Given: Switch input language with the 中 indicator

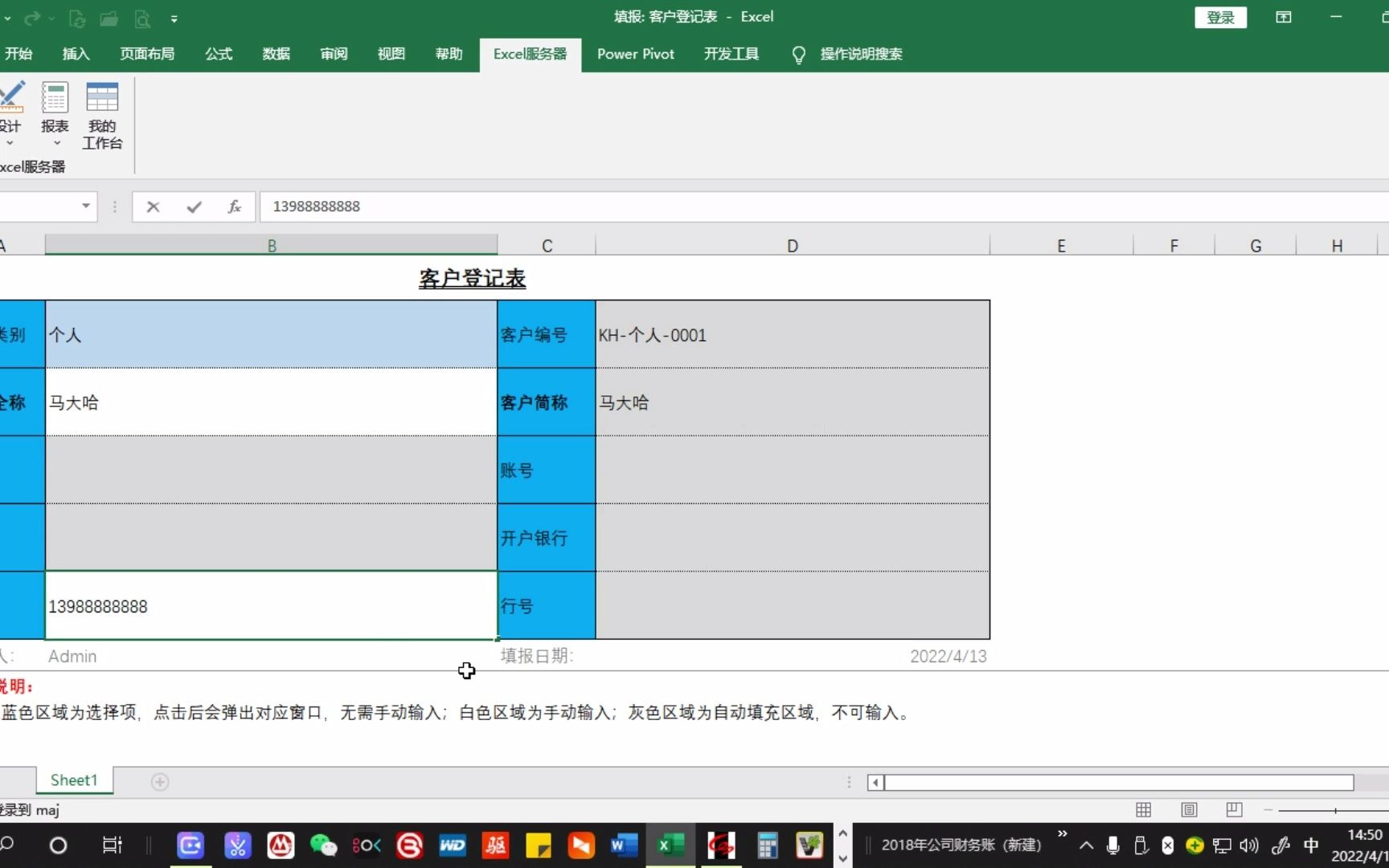Looking at the screenshot, I should (x=1310, y=845).
